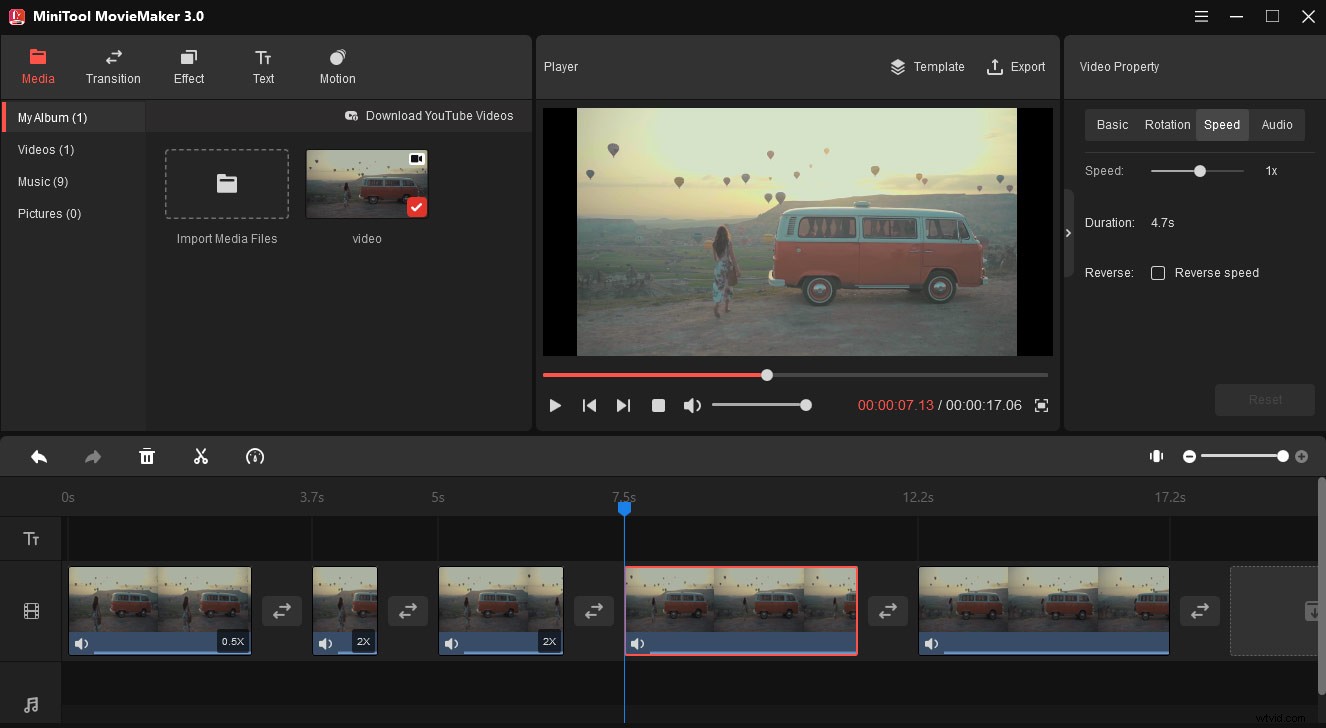Switch to the Rotation property tab
Screen dimensions: 1326x728
[1167, 124]
